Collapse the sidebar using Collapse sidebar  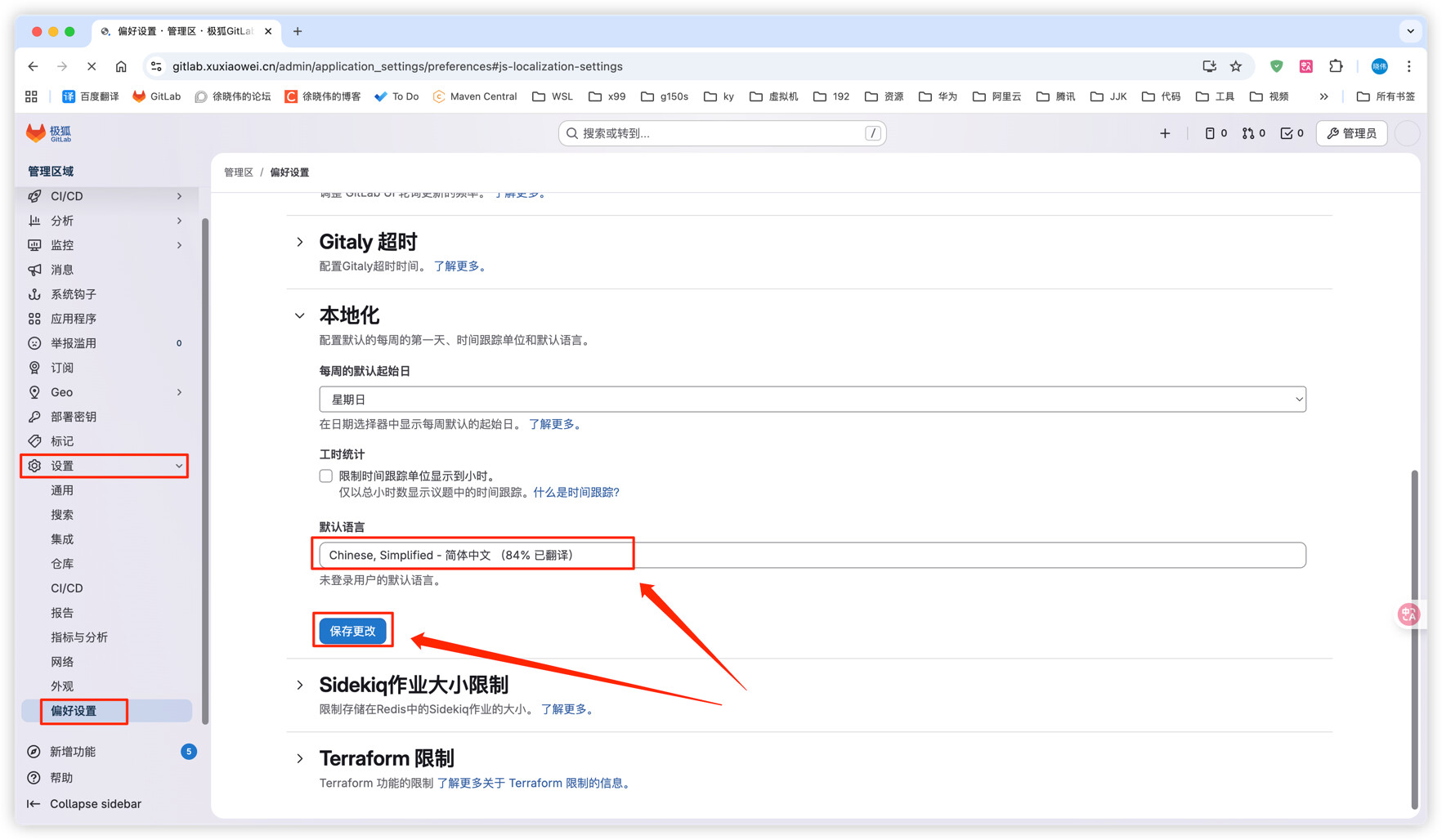pyautogui.click(x=95, y=803)
